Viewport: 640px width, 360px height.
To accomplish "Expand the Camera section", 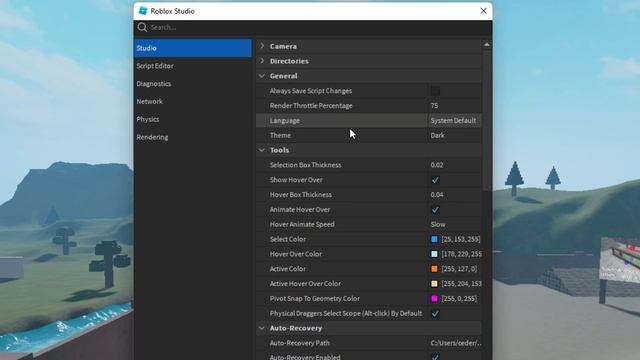I will pos(262,46).
